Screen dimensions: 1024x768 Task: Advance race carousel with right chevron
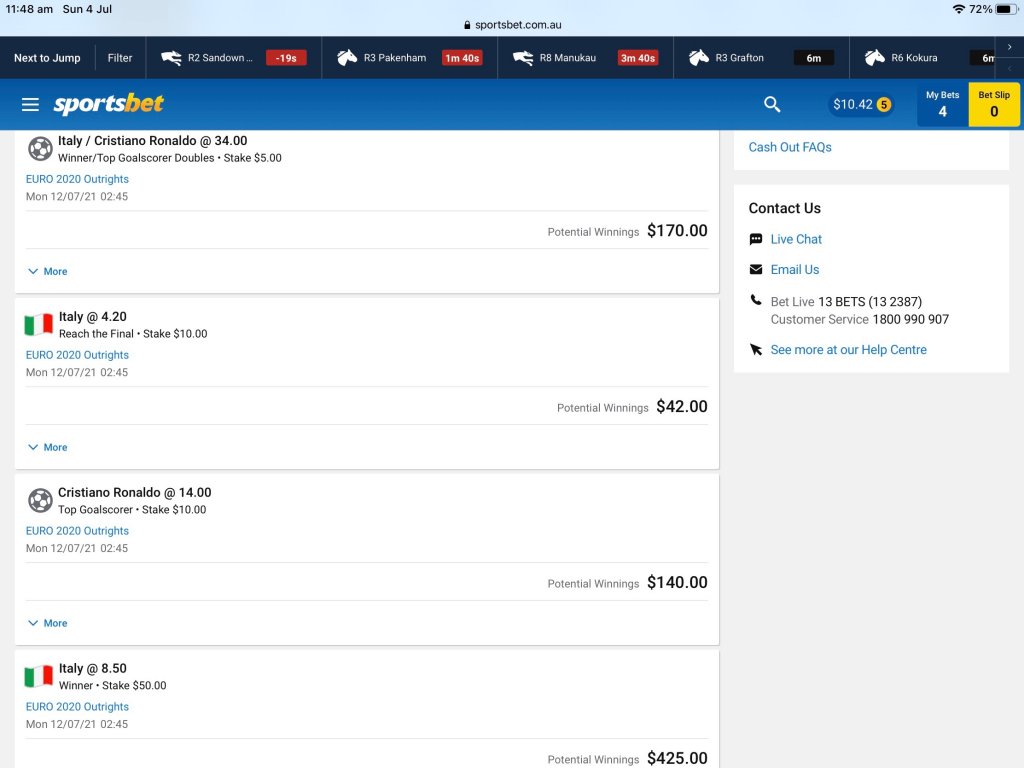(x=1010, y=47)
